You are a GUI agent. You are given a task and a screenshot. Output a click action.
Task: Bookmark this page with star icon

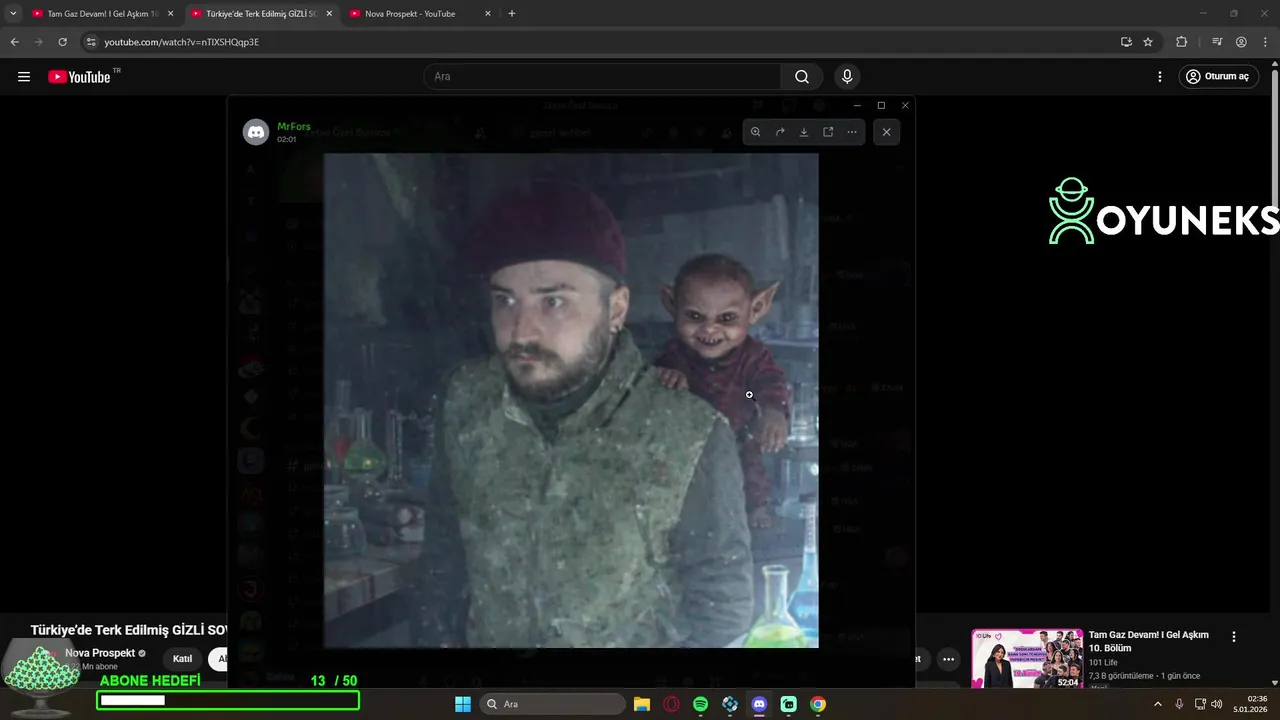1148,42
